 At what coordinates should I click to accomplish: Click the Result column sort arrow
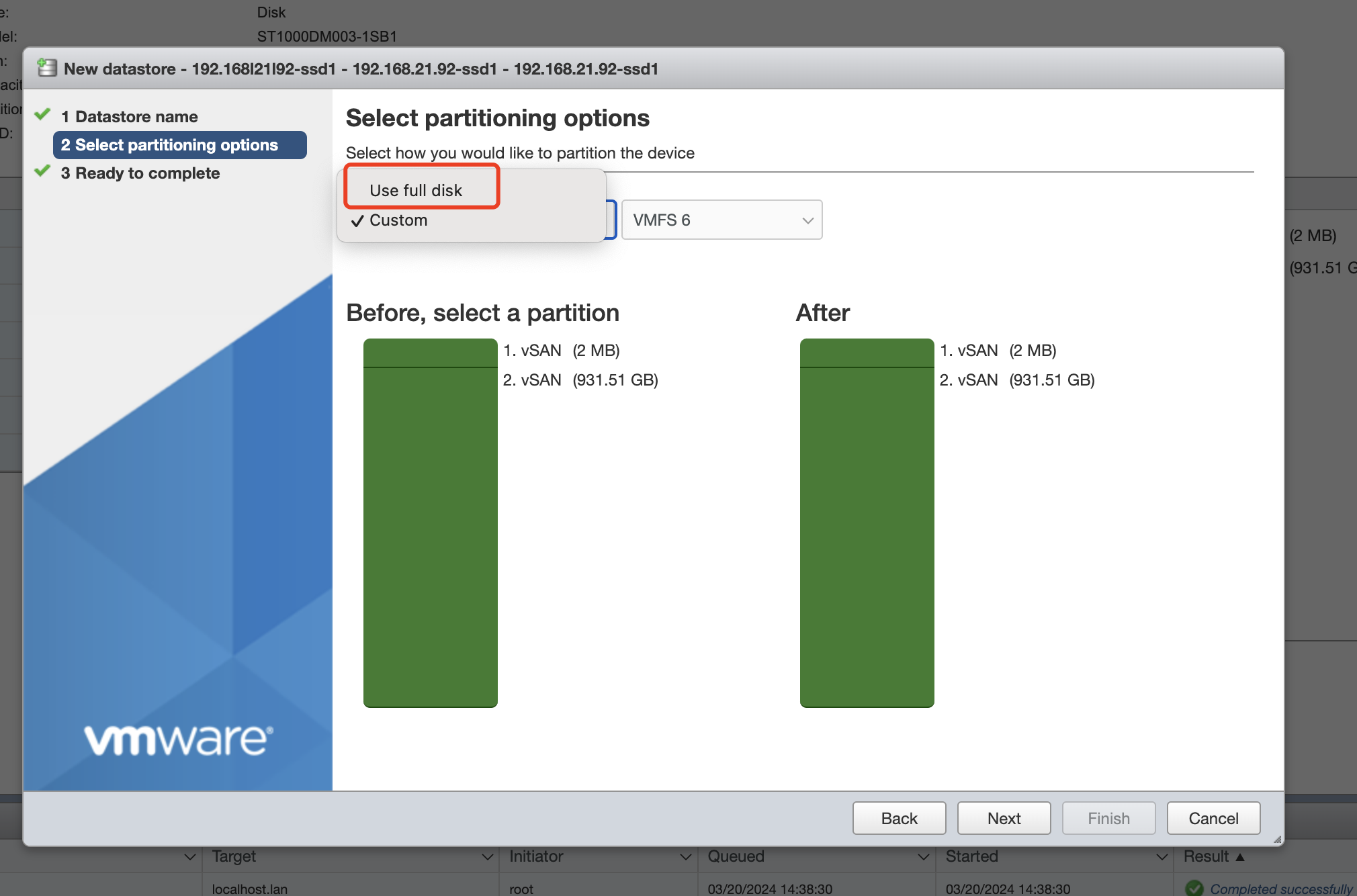click(1240, 856)
